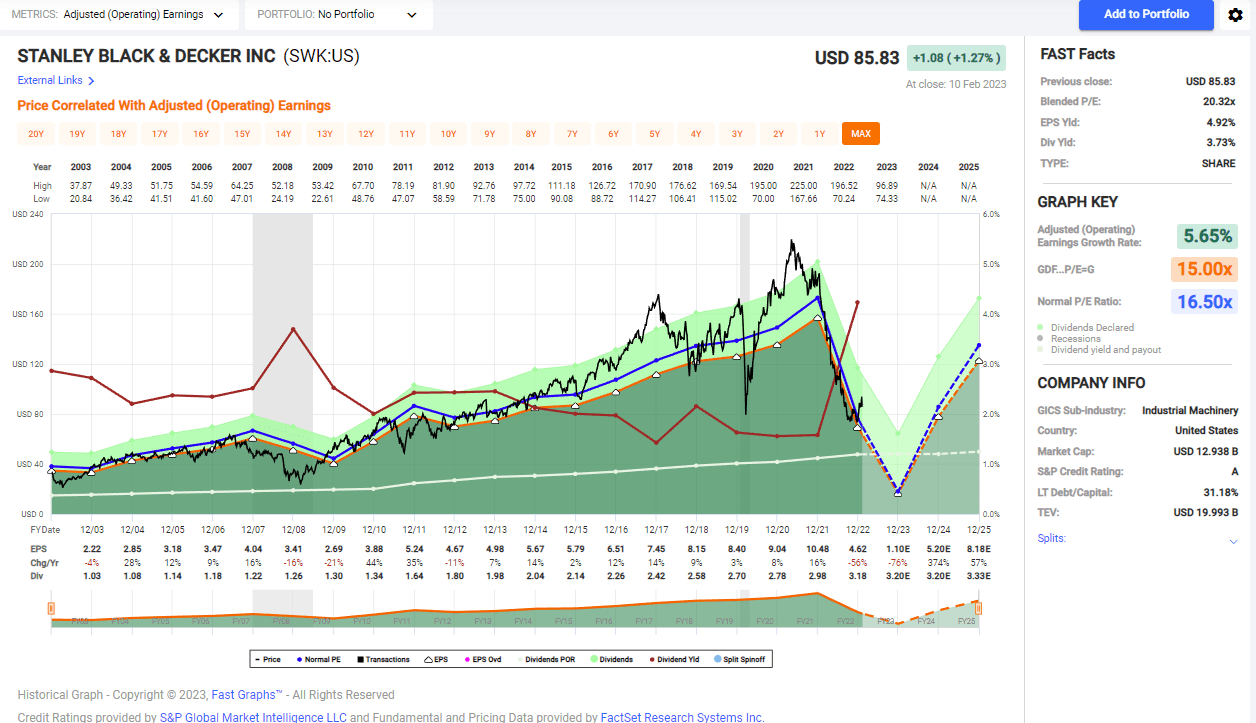1256x723 pixels.
Task: Click the Add to Portfolio button
Action: tap(1146, 15)
